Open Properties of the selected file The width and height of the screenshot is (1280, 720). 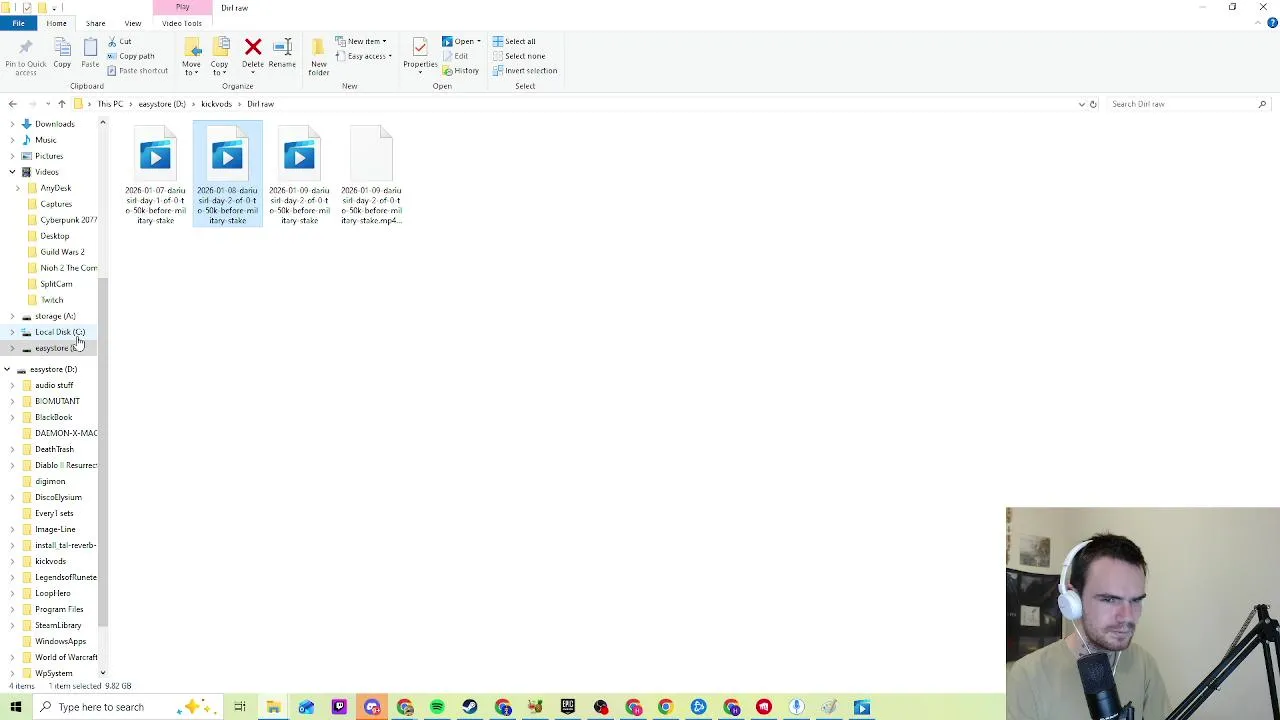click(x=420, y=57)
